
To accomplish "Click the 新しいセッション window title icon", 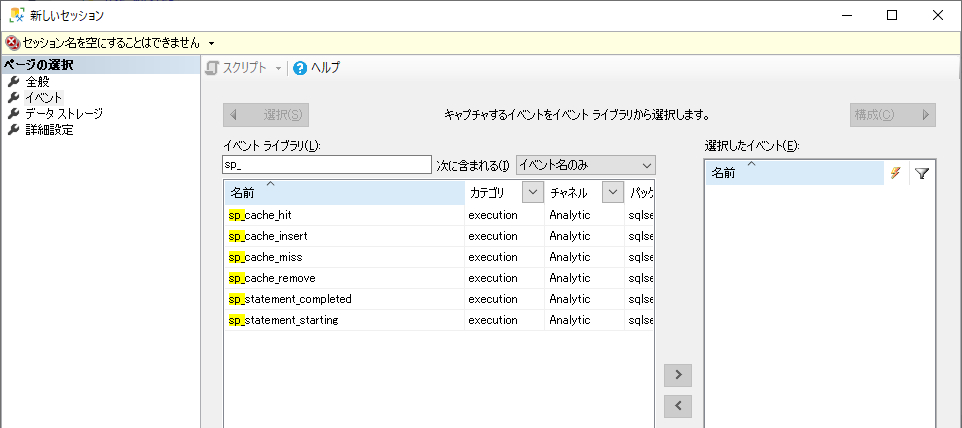I will tap(17, 15).
